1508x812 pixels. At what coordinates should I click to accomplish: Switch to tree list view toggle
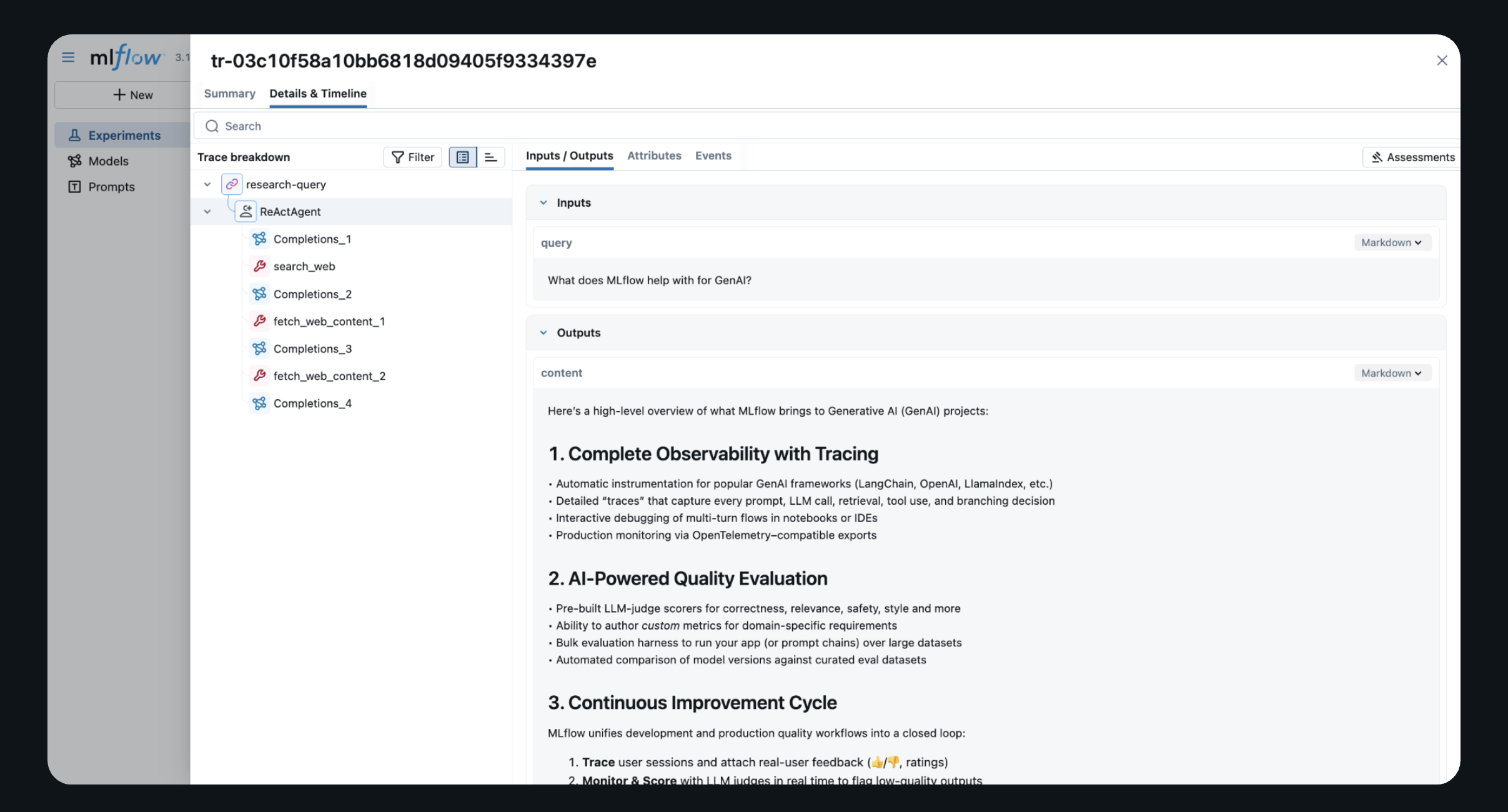pyautogui.click(x=462, y=157)
